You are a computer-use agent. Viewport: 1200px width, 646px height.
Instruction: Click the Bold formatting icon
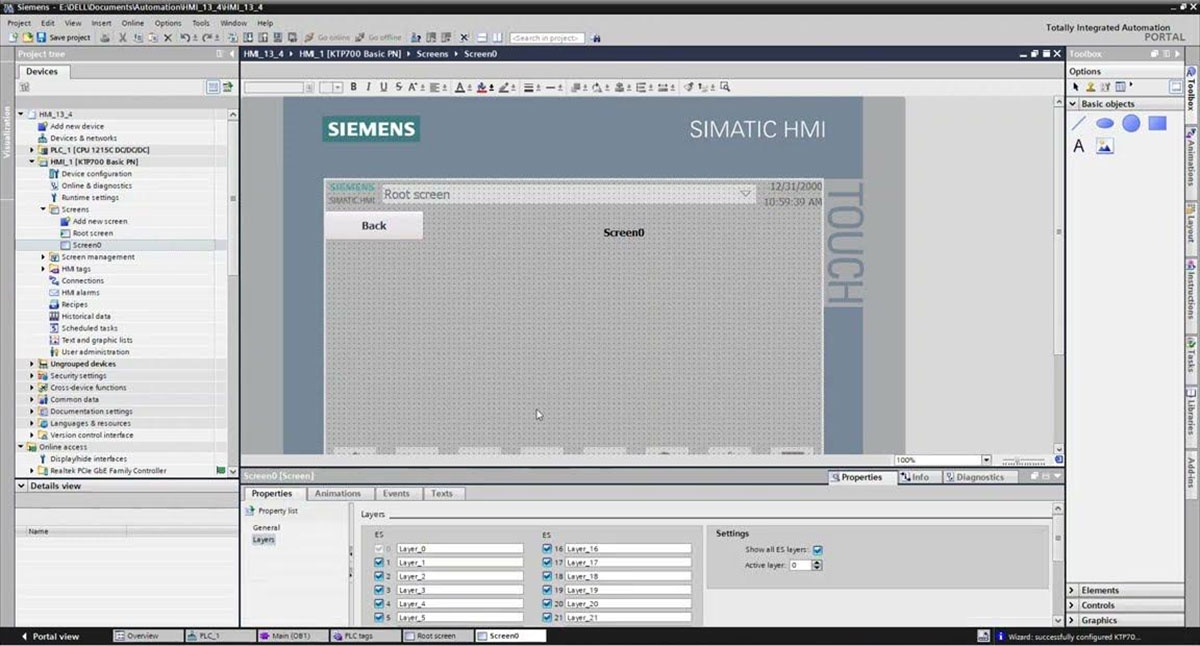tap(353, 87)
